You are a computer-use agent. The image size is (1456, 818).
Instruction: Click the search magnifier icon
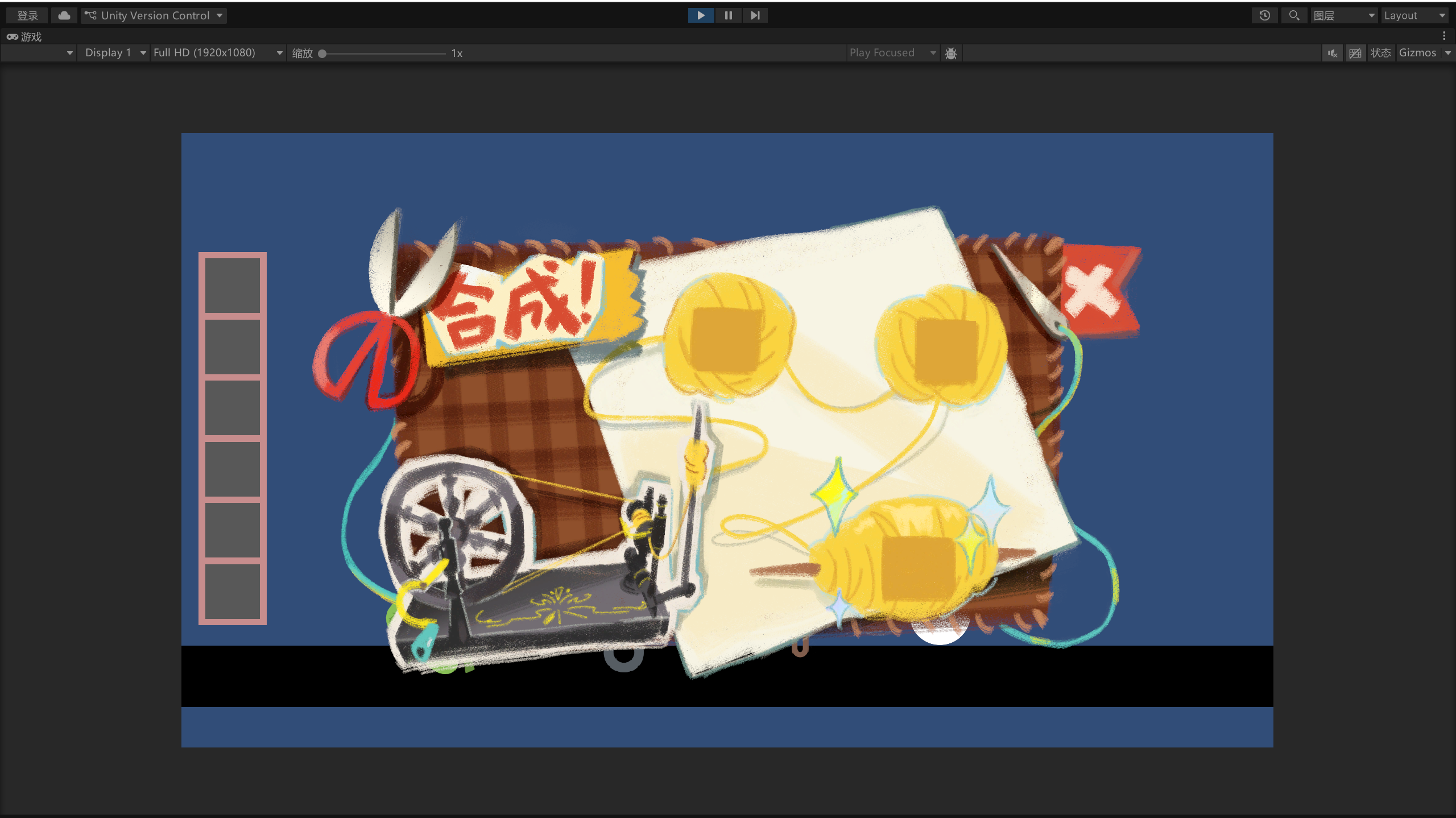click(x=1294, y=15)
